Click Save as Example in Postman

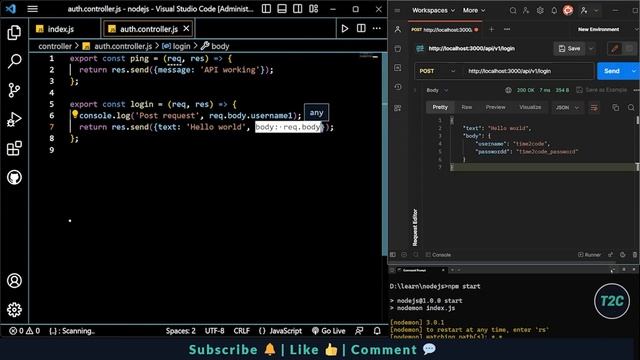602,90
